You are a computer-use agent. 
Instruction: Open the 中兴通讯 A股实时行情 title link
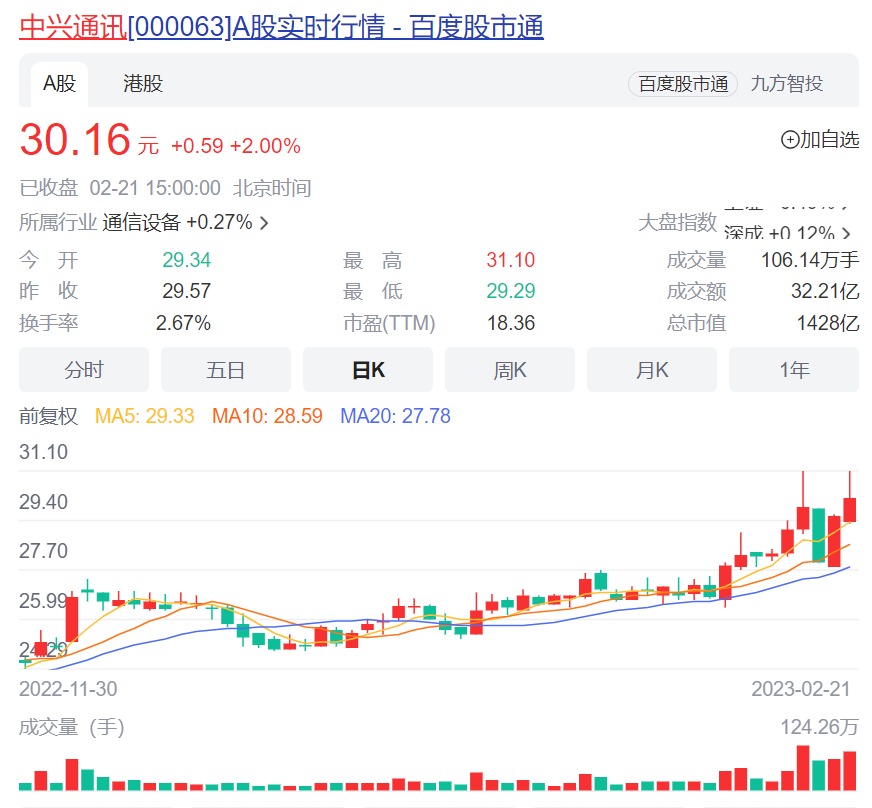coord(281,27)
